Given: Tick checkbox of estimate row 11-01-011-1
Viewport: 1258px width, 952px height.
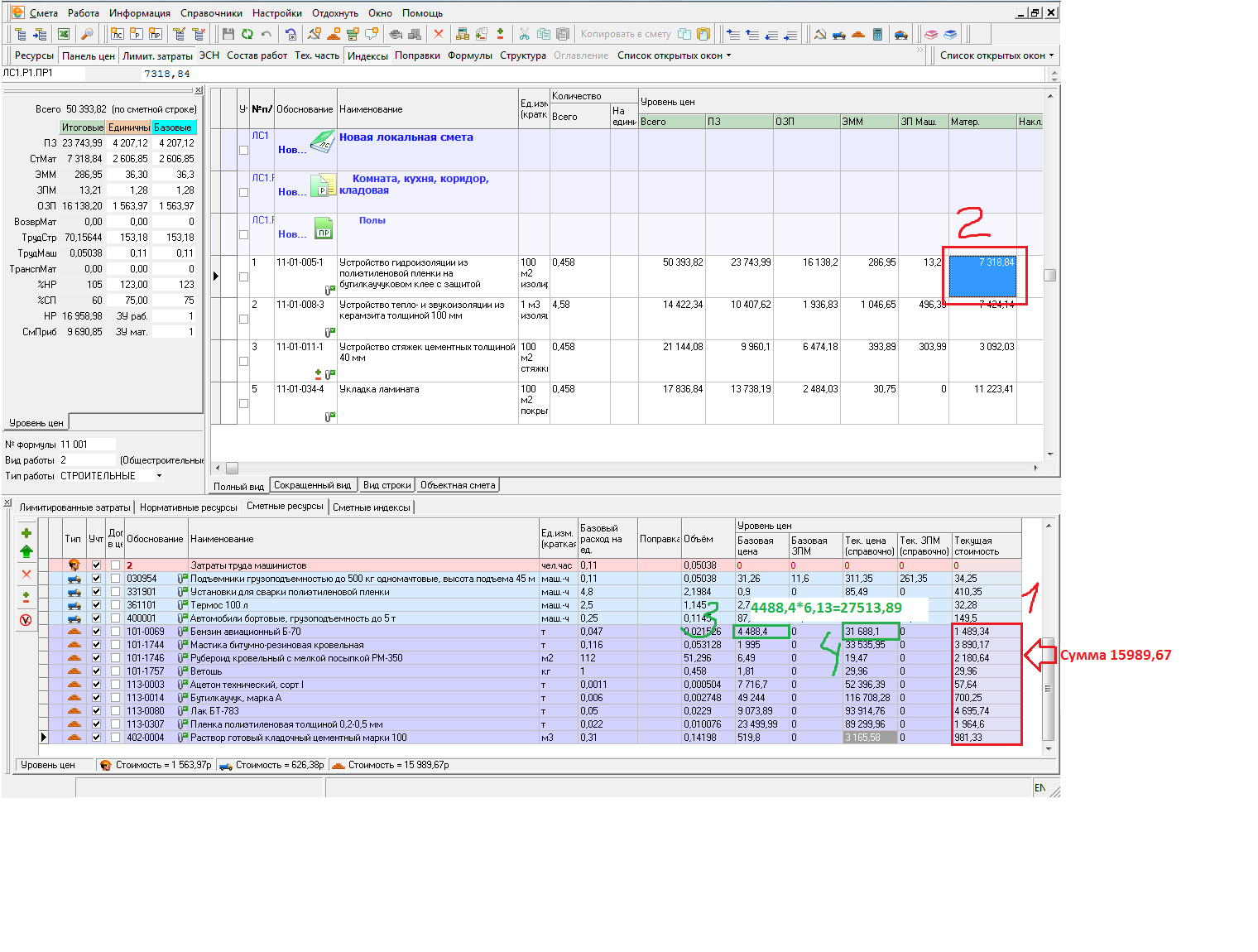Looking at the screenshot, I should click(243, 362).
